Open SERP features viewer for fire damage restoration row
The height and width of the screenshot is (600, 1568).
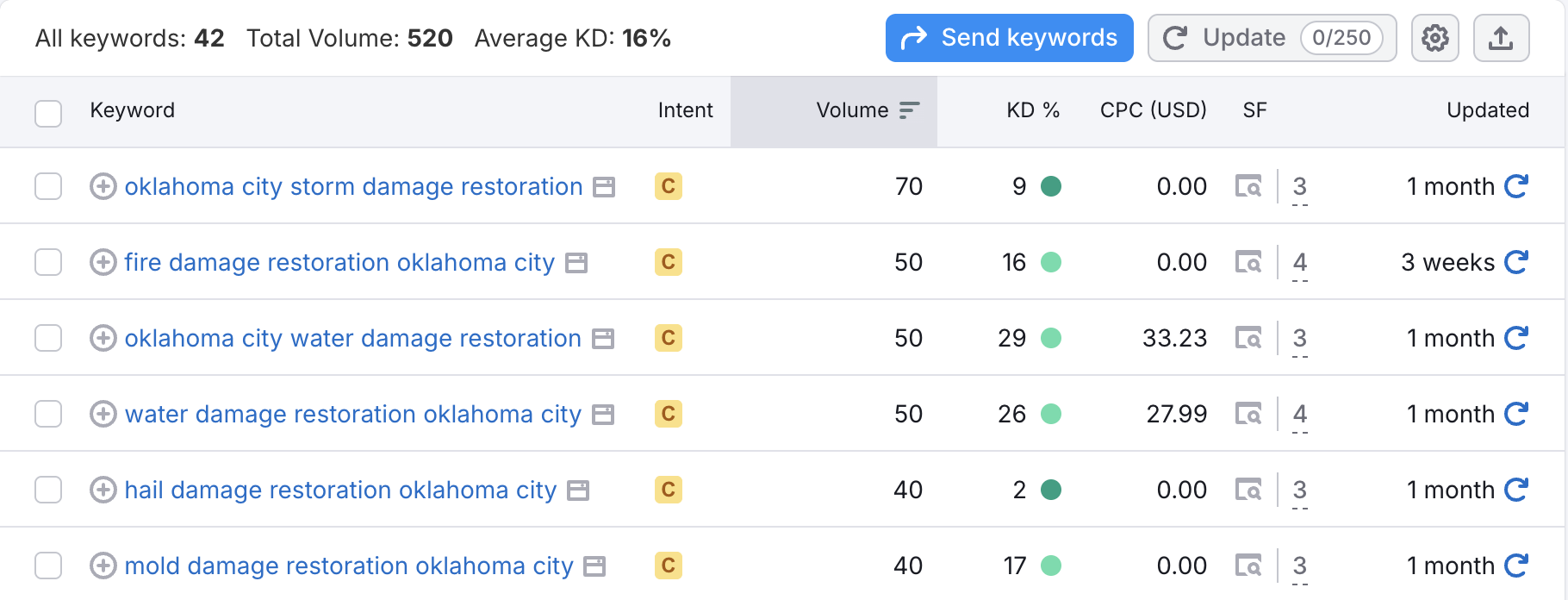click(x=1249, y=262)
